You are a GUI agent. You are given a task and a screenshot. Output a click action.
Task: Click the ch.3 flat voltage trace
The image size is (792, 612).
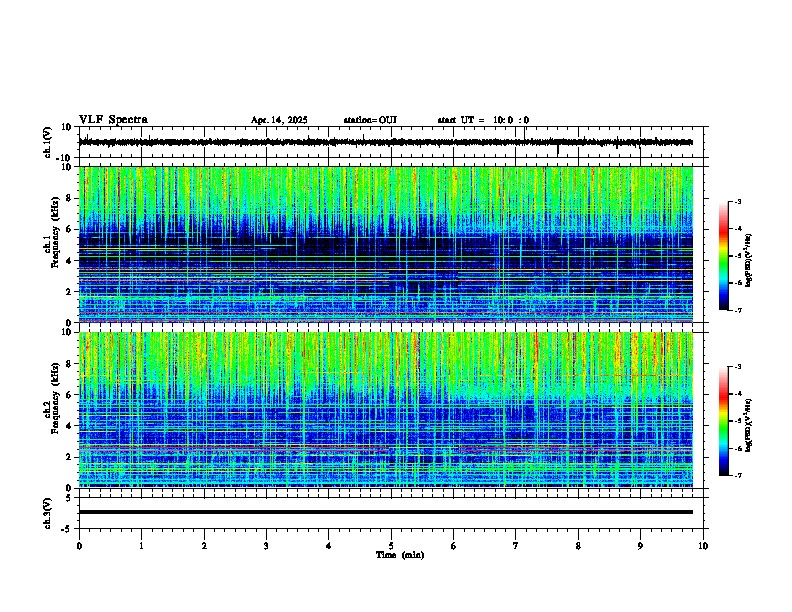[x=385, y=512]
